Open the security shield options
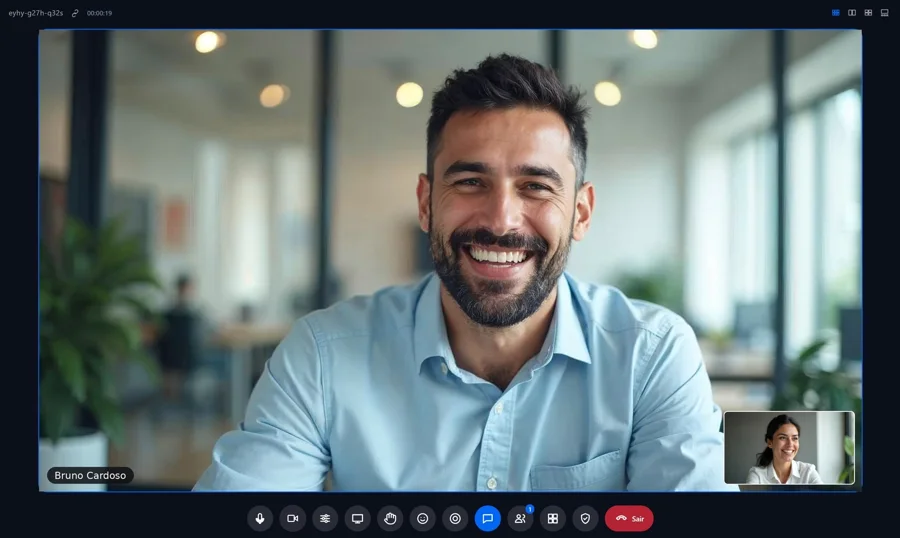Image resolution: width=900 pixels, height=538 pixels. 585,518
